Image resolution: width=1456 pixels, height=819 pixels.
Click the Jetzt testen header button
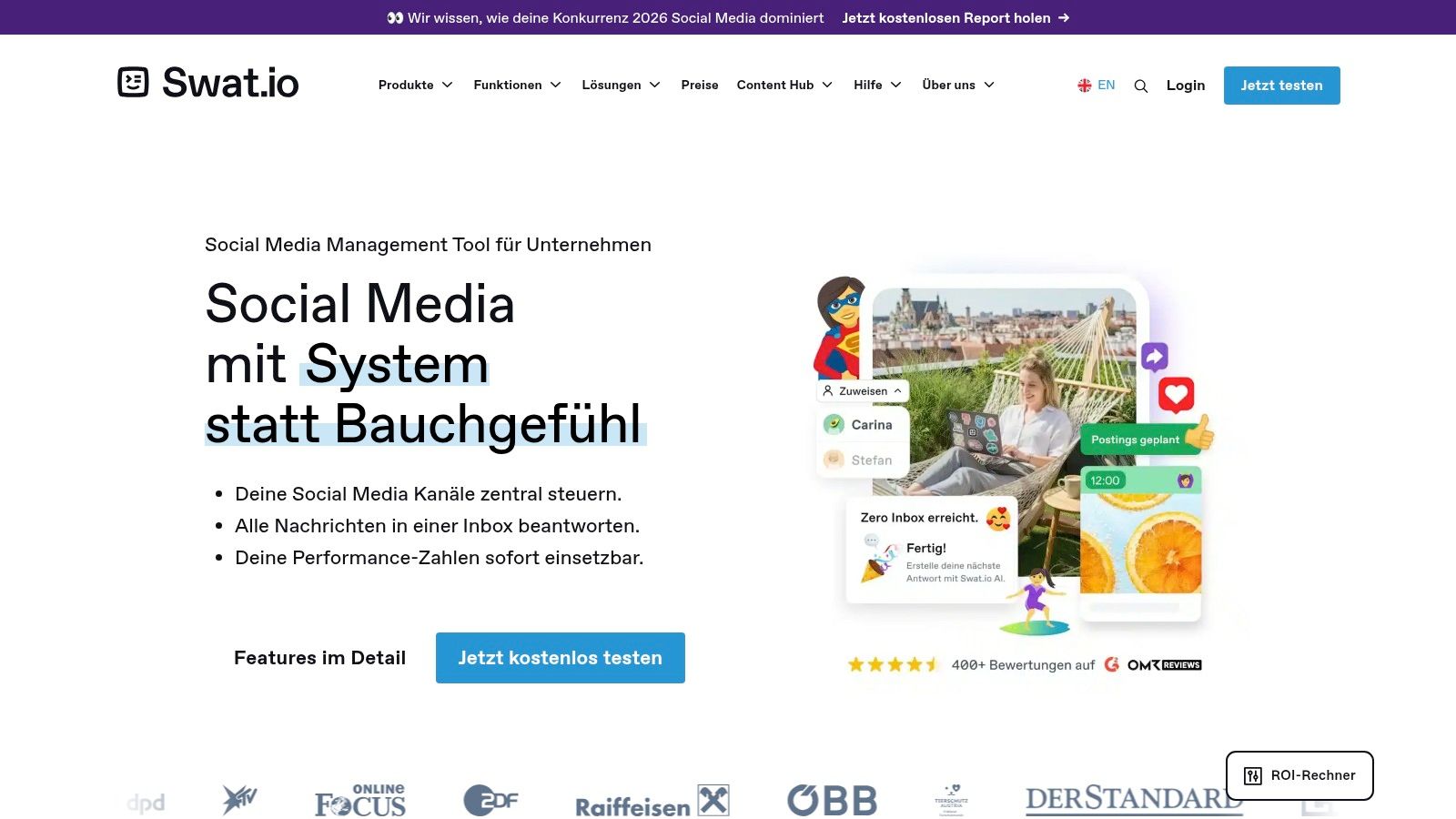[x=1281, y=86]
